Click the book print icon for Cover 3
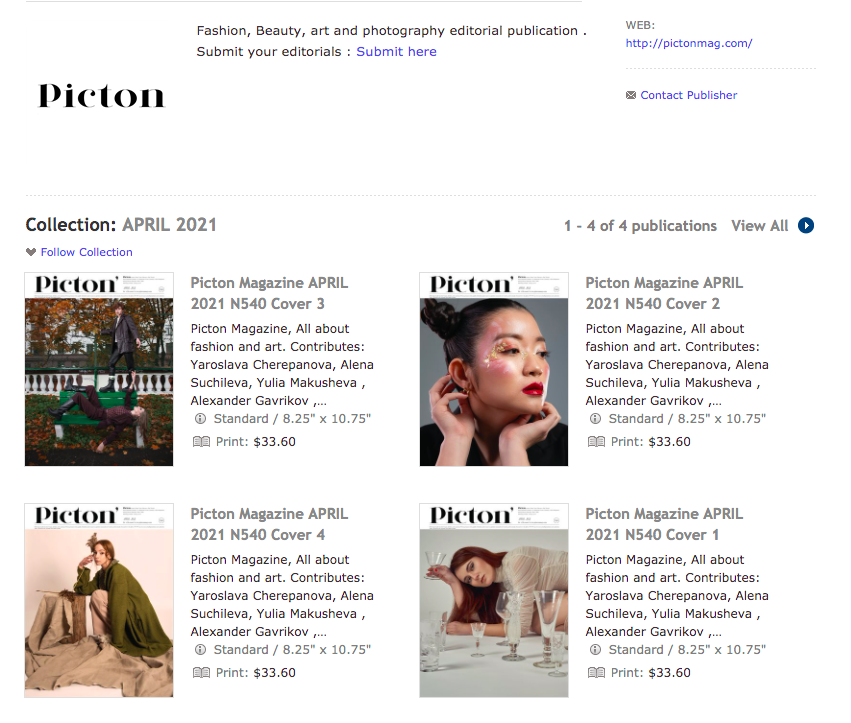851x723 pixels. tap(201, 441)
